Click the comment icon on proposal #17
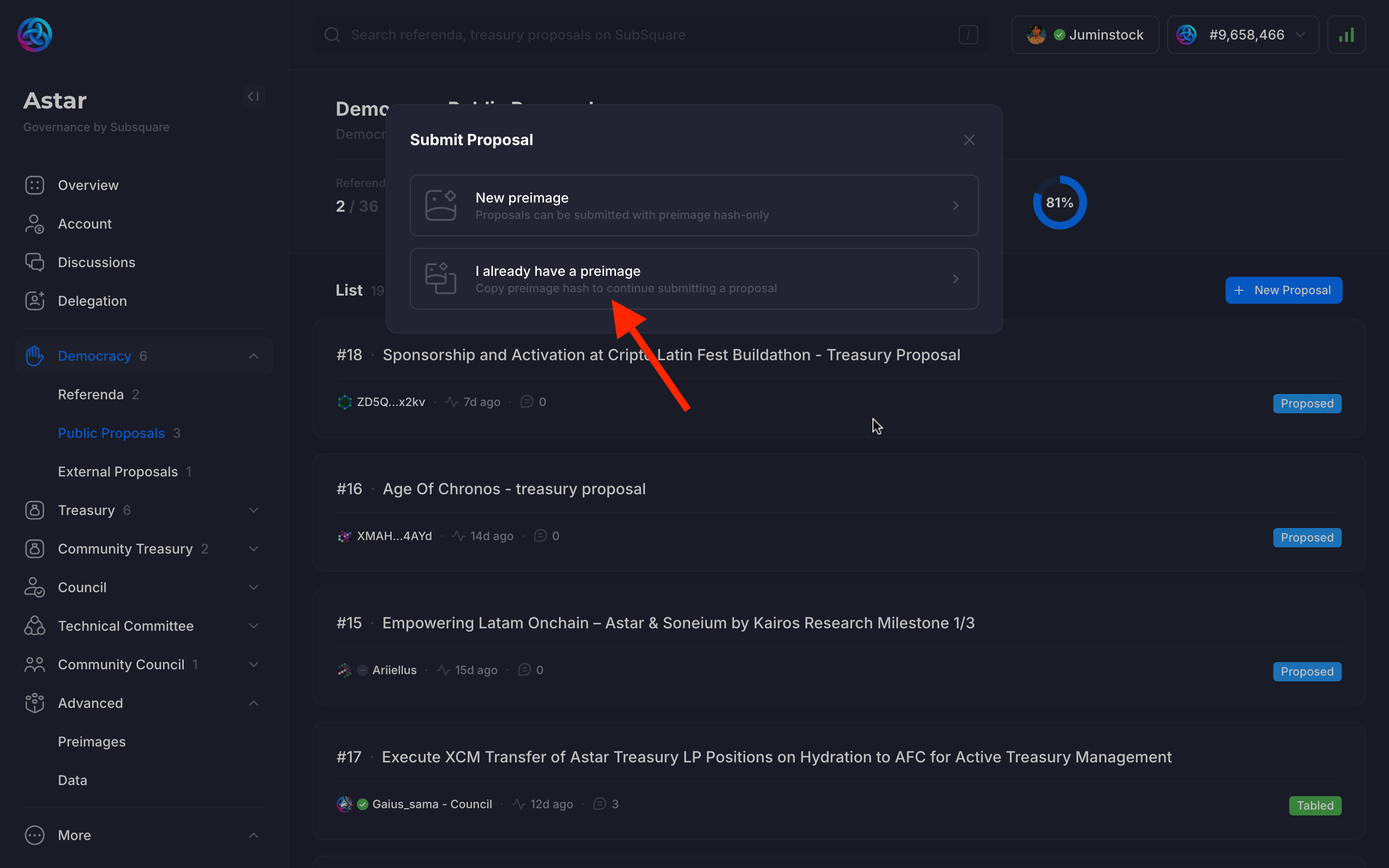Viewport: 1389px width, 868px height. [599, 804]
